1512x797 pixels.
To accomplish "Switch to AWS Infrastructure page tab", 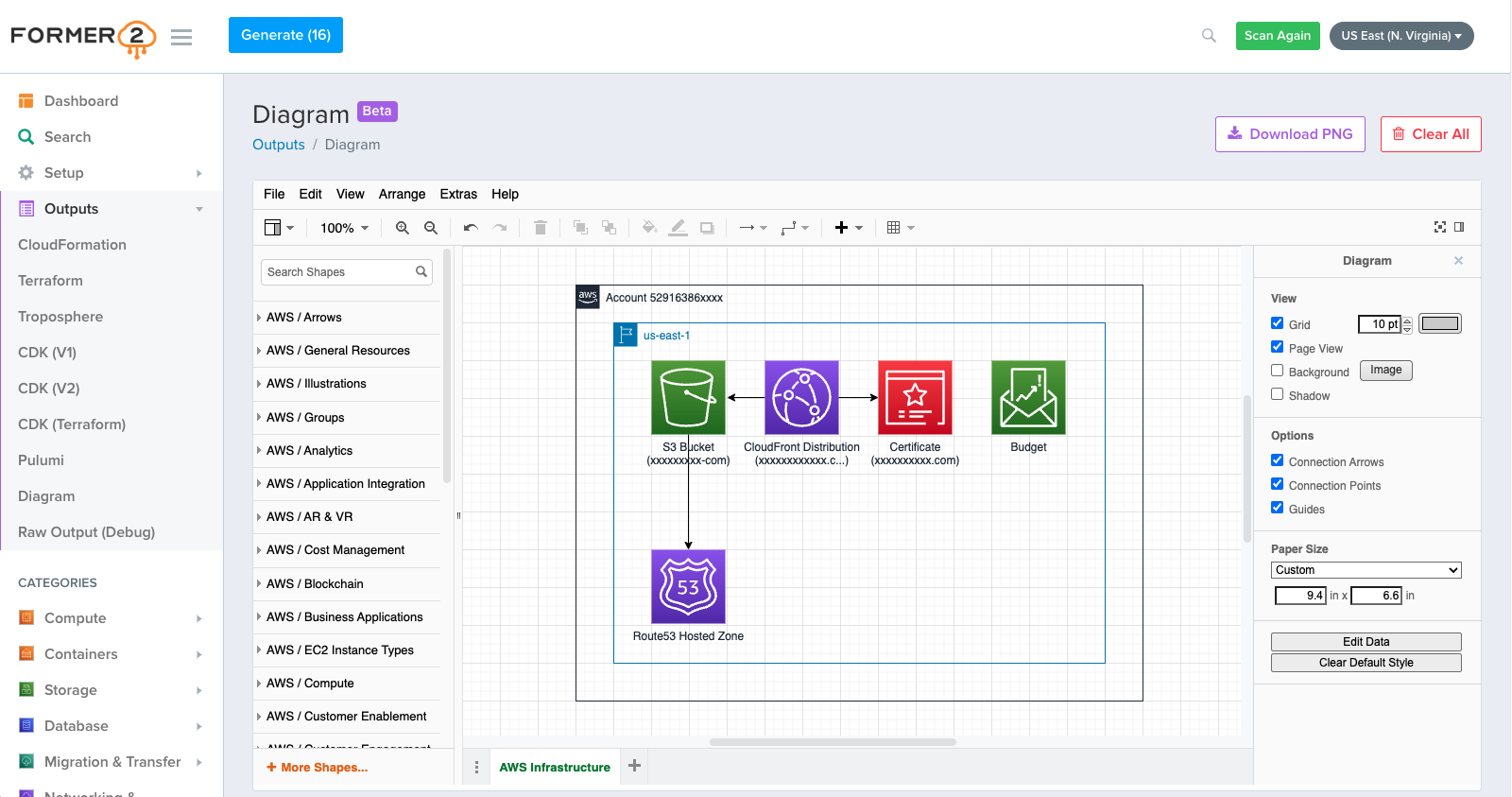I will click(555, 768).
